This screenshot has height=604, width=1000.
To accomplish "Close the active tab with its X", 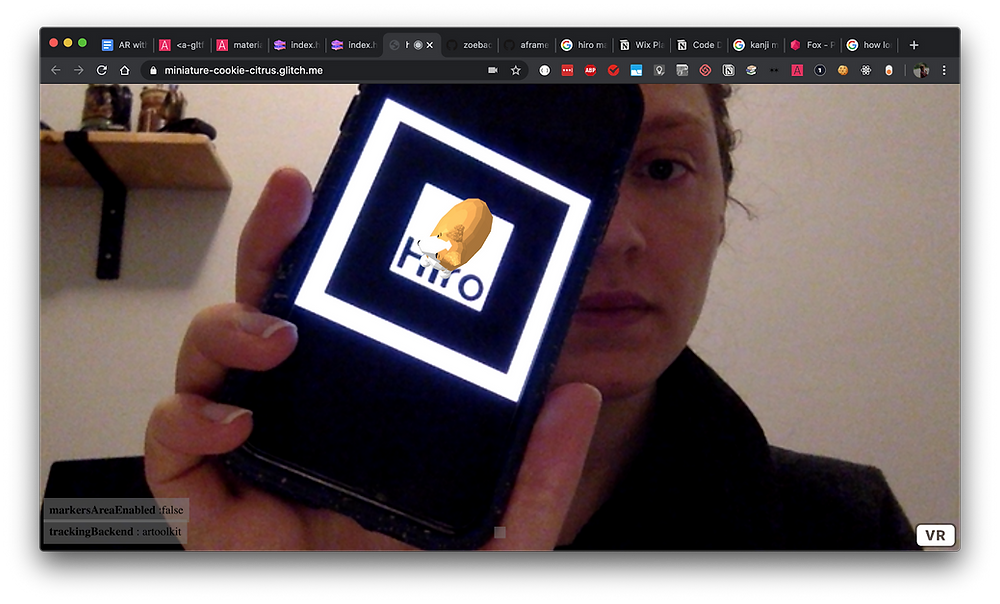I will [x=430, y=45].
